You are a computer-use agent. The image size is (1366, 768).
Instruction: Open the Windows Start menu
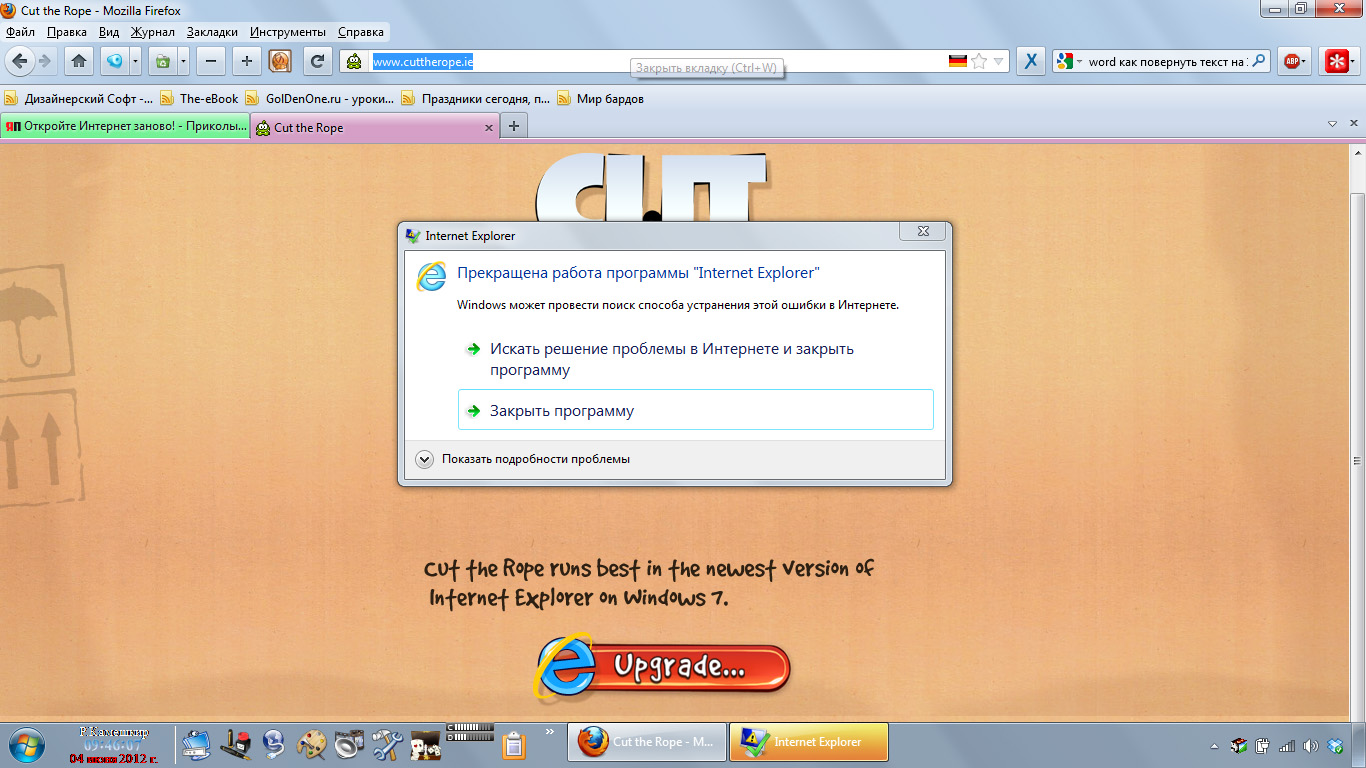pos(27,743)
